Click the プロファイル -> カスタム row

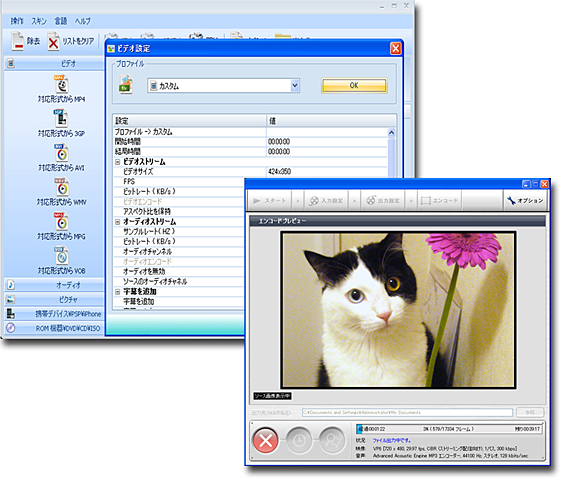[251, 132]
